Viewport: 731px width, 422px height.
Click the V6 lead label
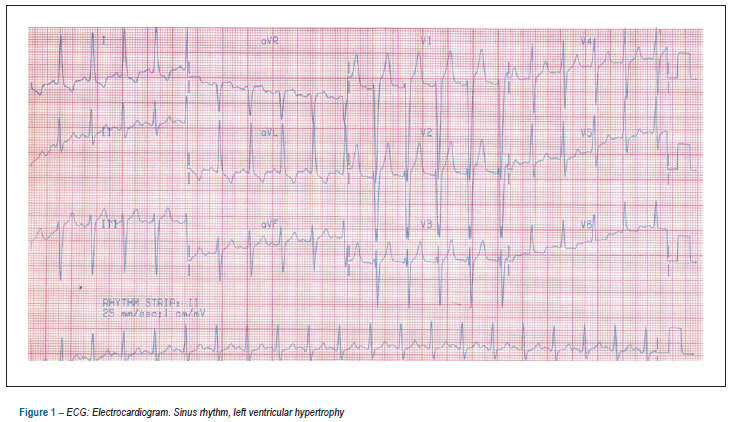click(x=586, y=225)
